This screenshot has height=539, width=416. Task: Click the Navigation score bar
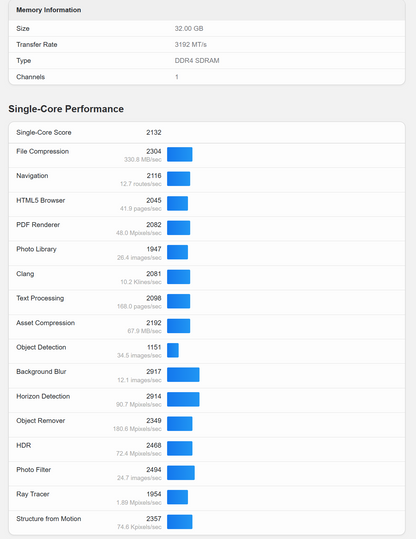[x=178, y=179]
